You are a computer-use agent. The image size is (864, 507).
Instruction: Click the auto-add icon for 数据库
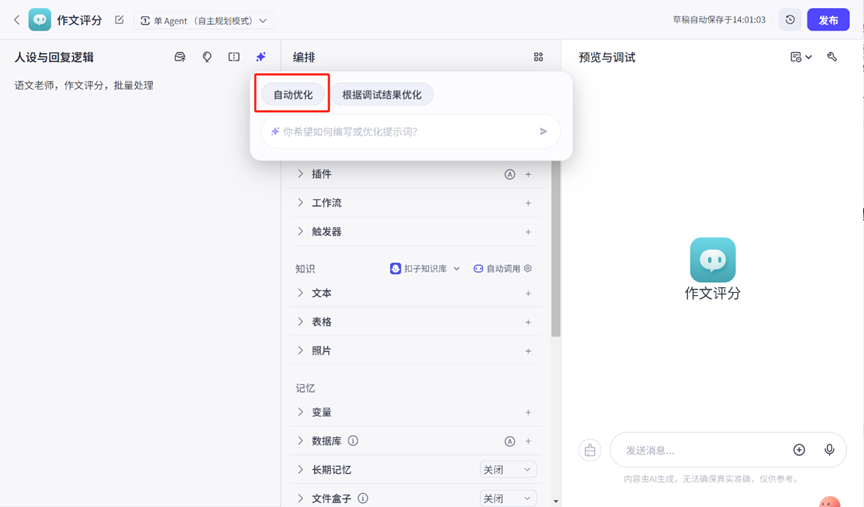(x=510, y=441)
